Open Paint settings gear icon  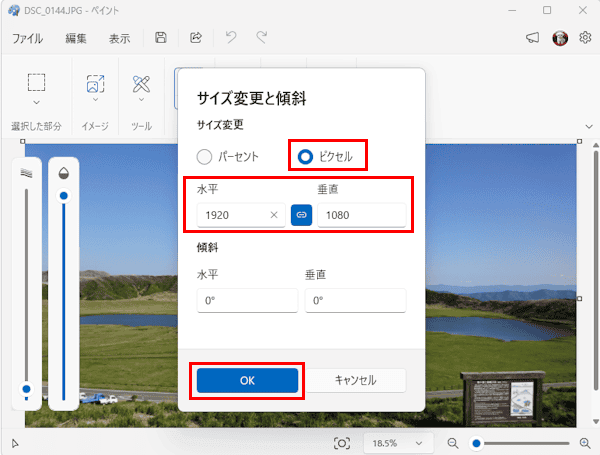coord(585,38)
